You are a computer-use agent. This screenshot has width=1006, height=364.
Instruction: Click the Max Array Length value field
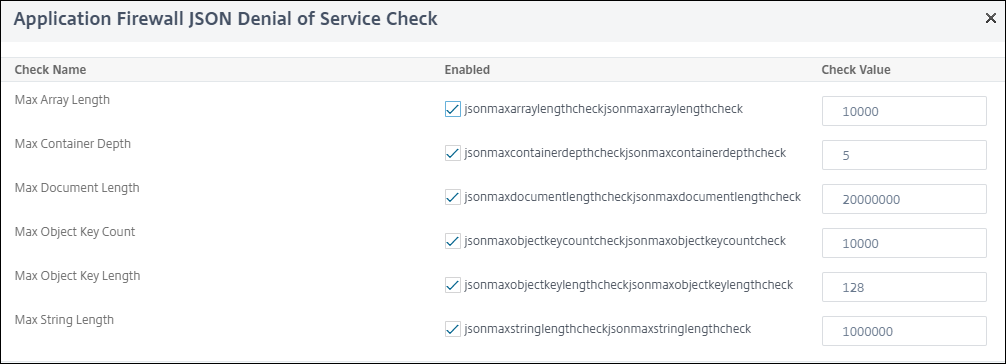point(904,112)
